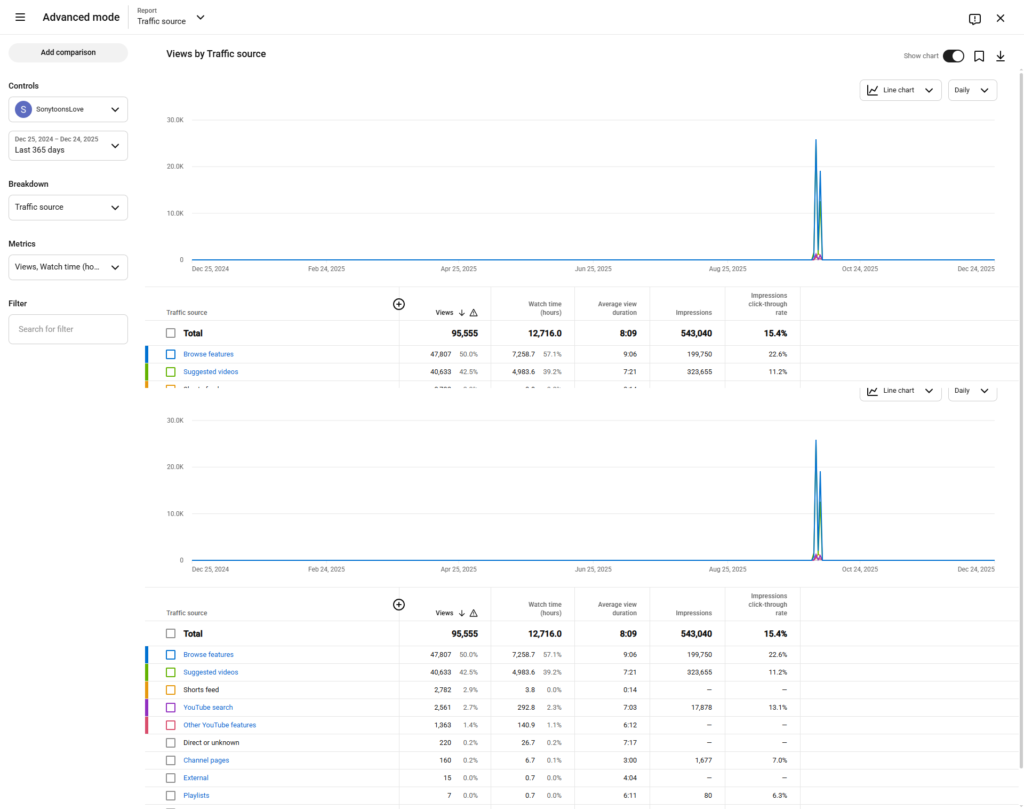Check the Shorts feed row checkbox
Image resolution: width=1024 pixels, height=809 pixels.
point(171,690)
